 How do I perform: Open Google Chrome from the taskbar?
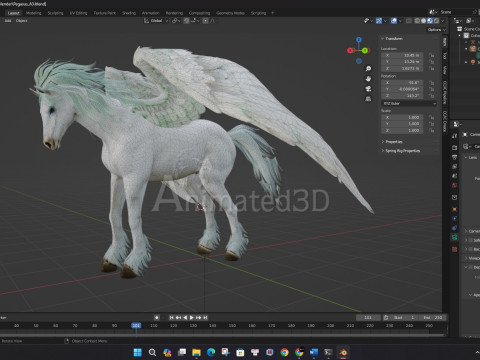click(x=284, y=352)
